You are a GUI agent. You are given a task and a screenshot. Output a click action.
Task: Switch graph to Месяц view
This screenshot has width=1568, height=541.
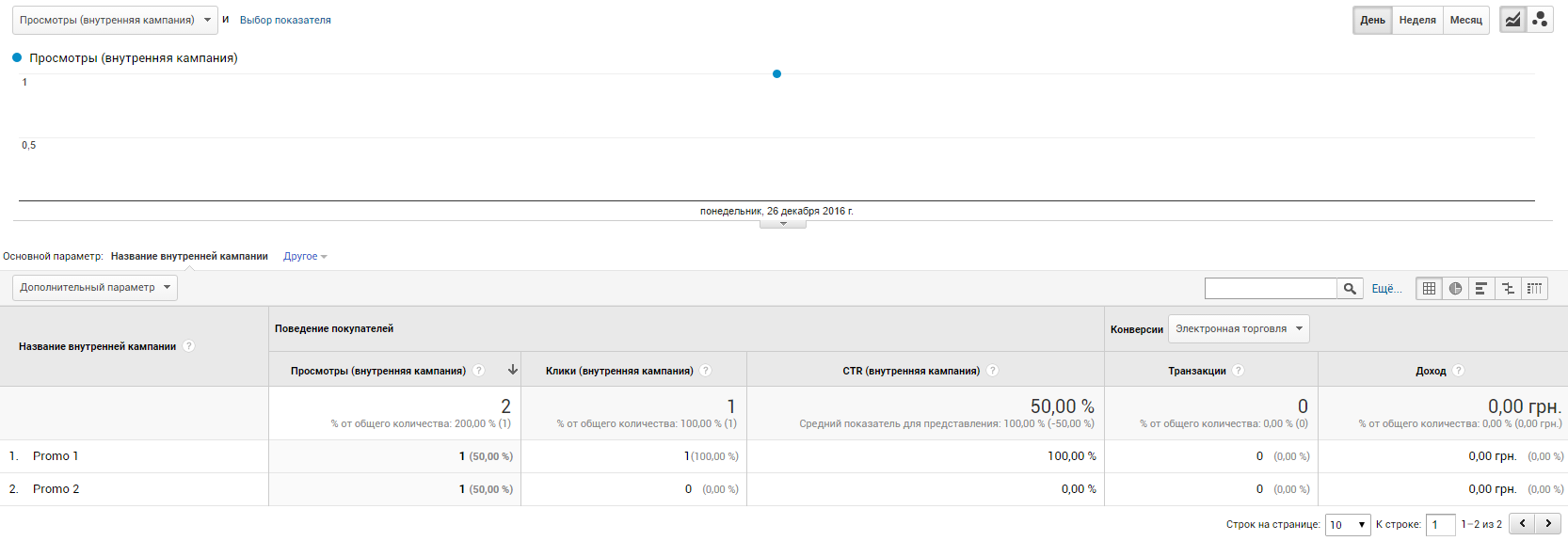[1465, 20]
